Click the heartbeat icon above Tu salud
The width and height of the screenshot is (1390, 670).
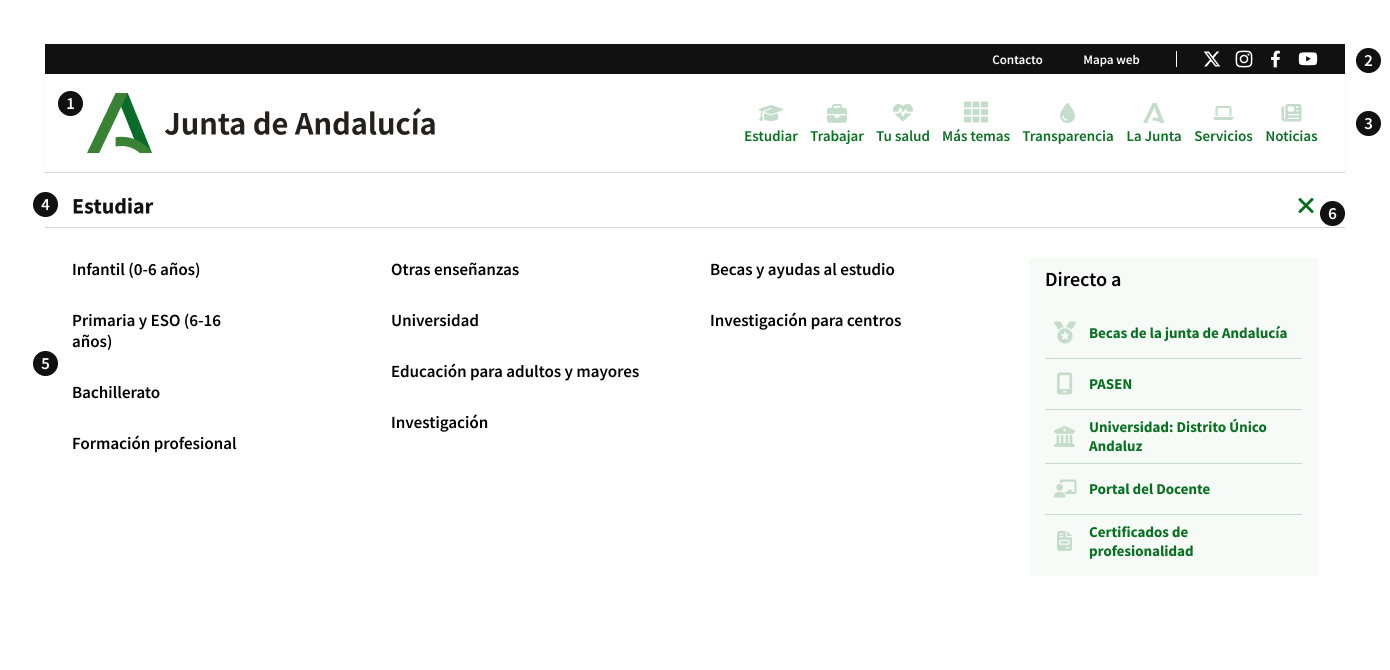[903, 113]
